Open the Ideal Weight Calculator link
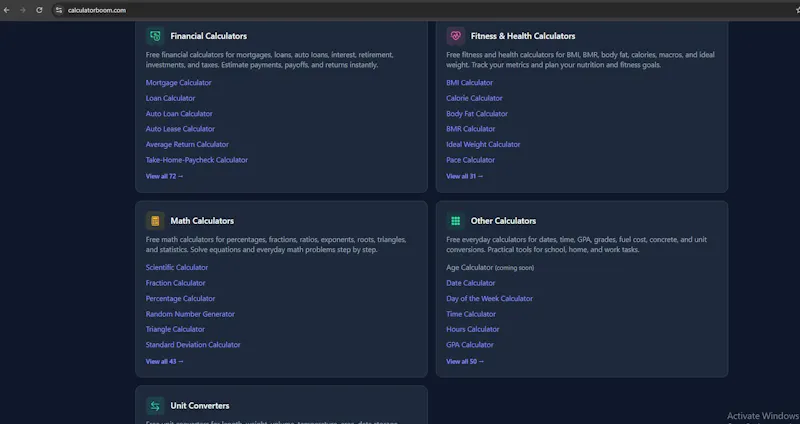Image resolution: width=800 pixels, height=424 pixels. coord(483,144)
